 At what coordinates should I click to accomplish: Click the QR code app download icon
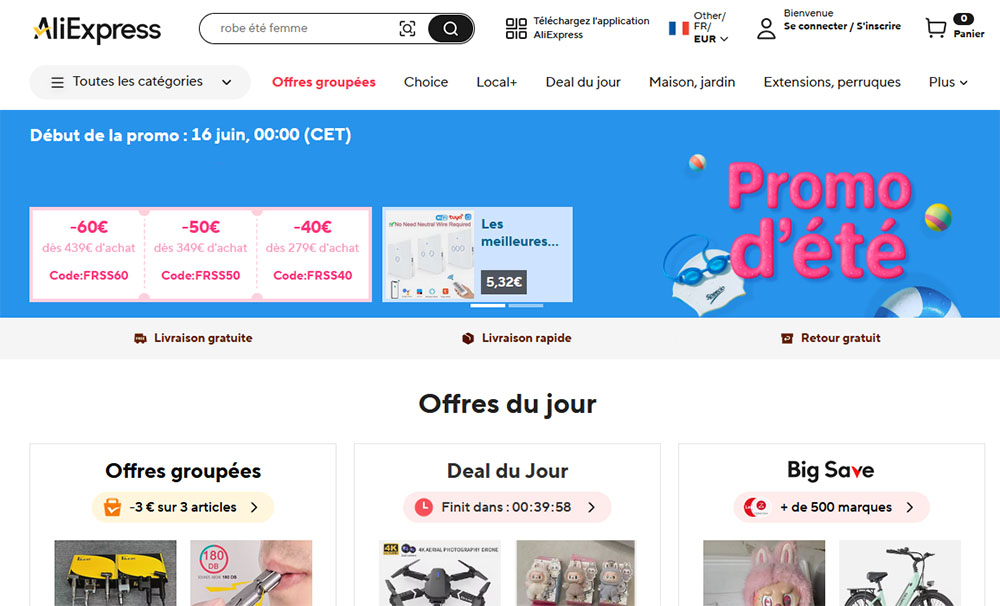pos(516,28)
